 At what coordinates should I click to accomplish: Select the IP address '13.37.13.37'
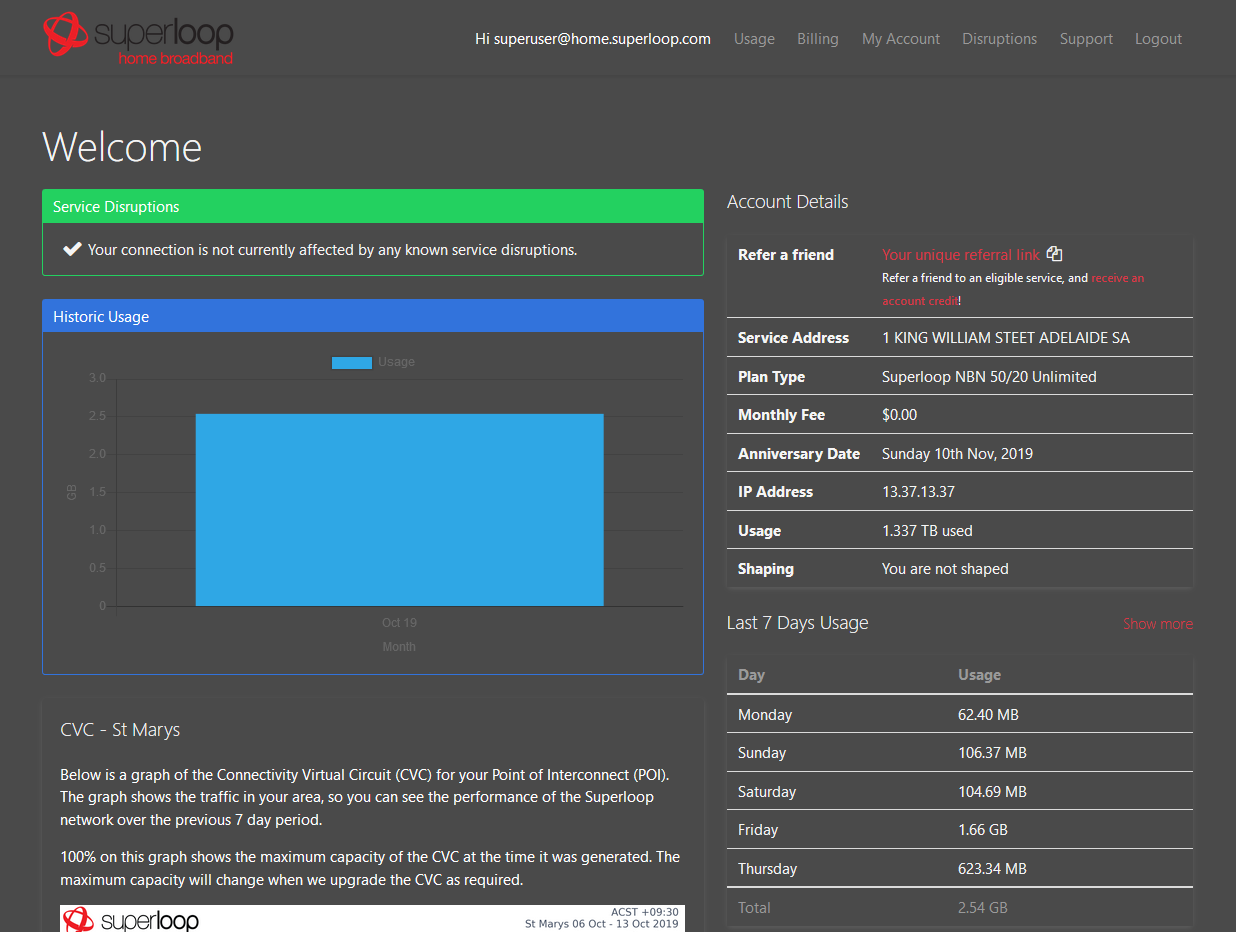pos(918,492)
